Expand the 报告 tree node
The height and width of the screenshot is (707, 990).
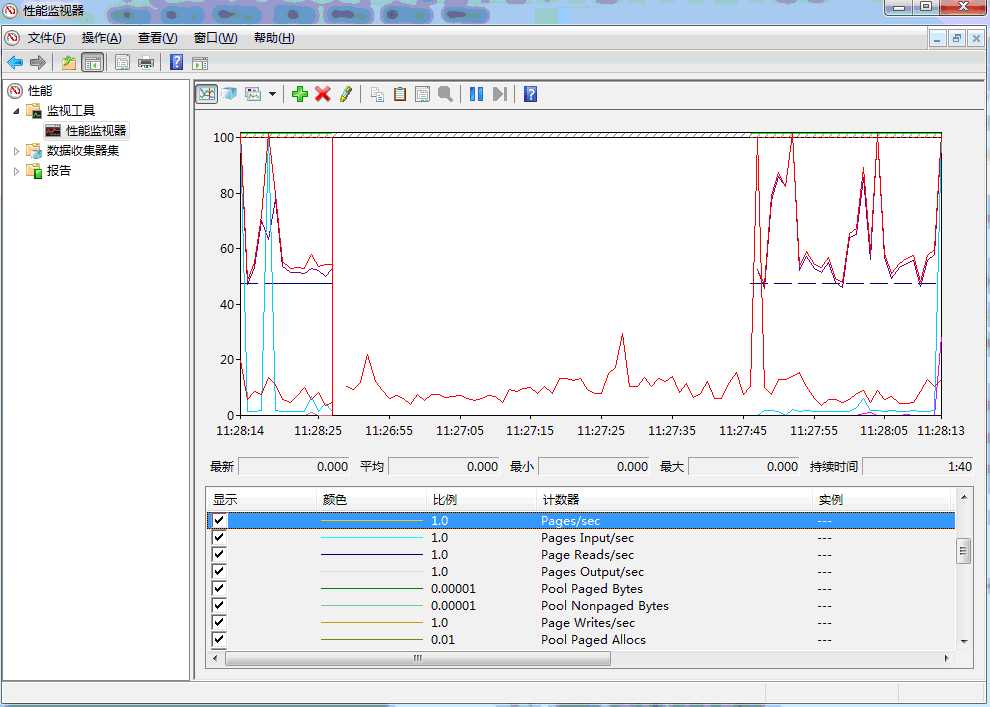tap(16, 171)
